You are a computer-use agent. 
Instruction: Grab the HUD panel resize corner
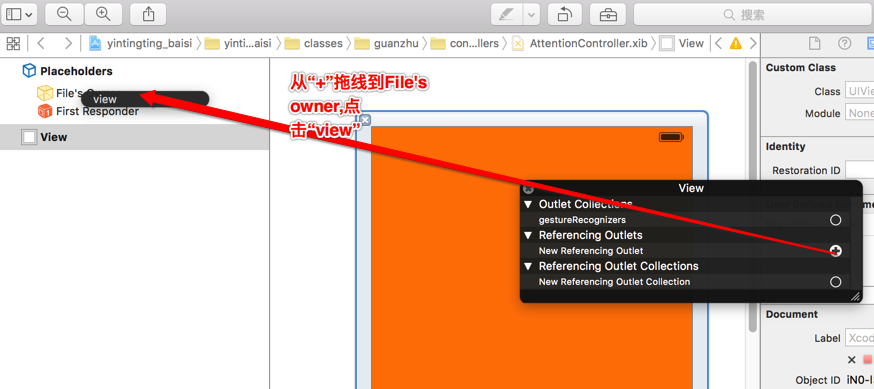[855, 297]
